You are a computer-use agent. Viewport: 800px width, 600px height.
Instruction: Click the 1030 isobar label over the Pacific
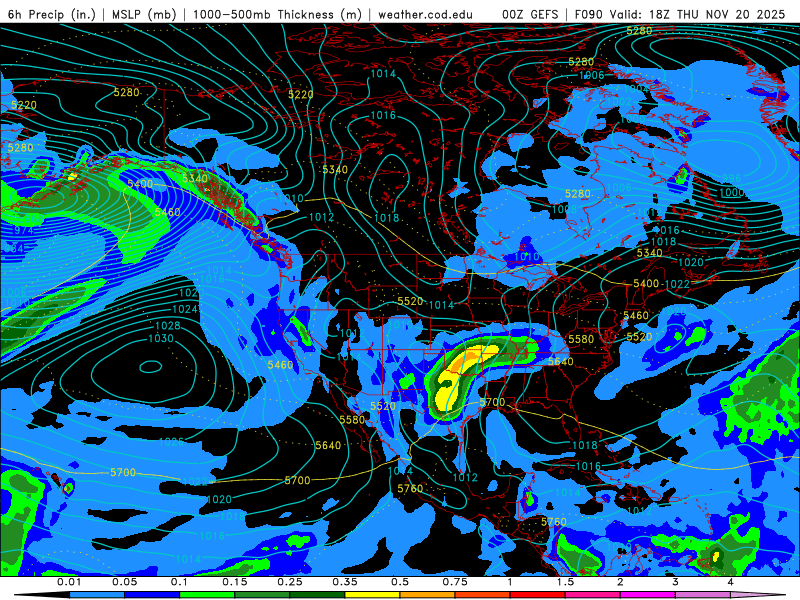tap(161, 338)
